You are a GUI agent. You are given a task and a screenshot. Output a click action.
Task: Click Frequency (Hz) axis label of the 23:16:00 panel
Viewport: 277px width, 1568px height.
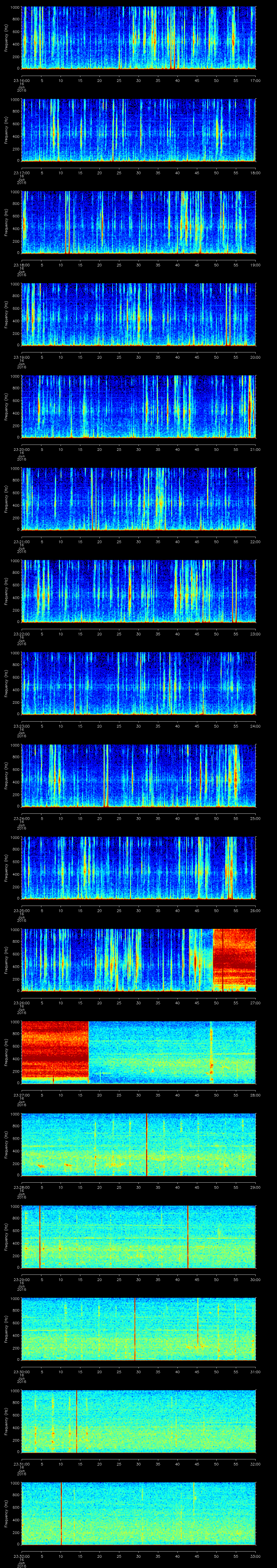point(6,38)
